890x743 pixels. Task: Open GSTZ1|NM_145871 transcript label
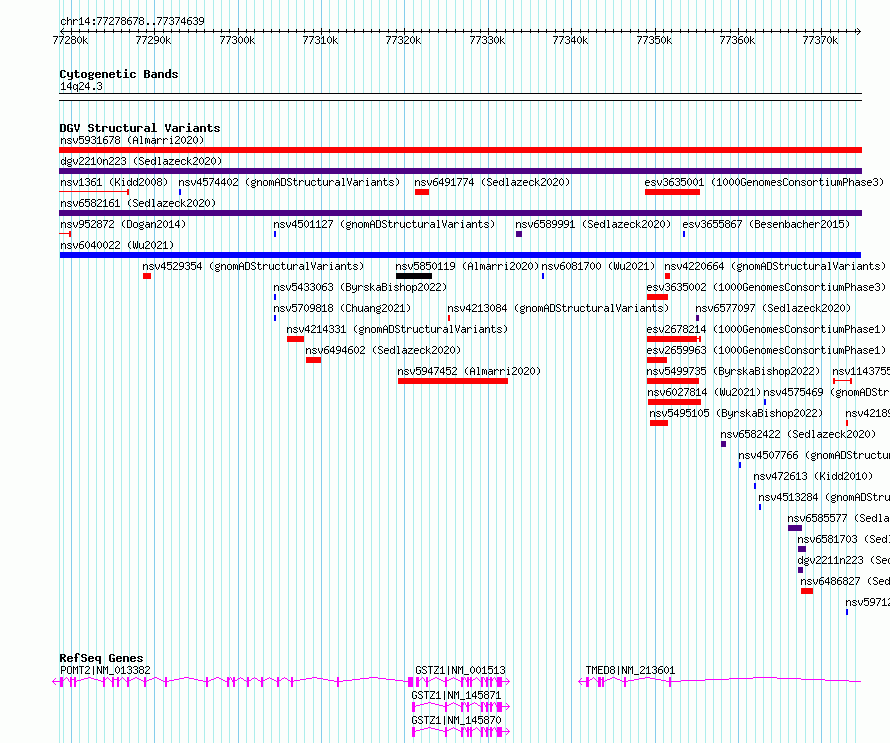456,695
